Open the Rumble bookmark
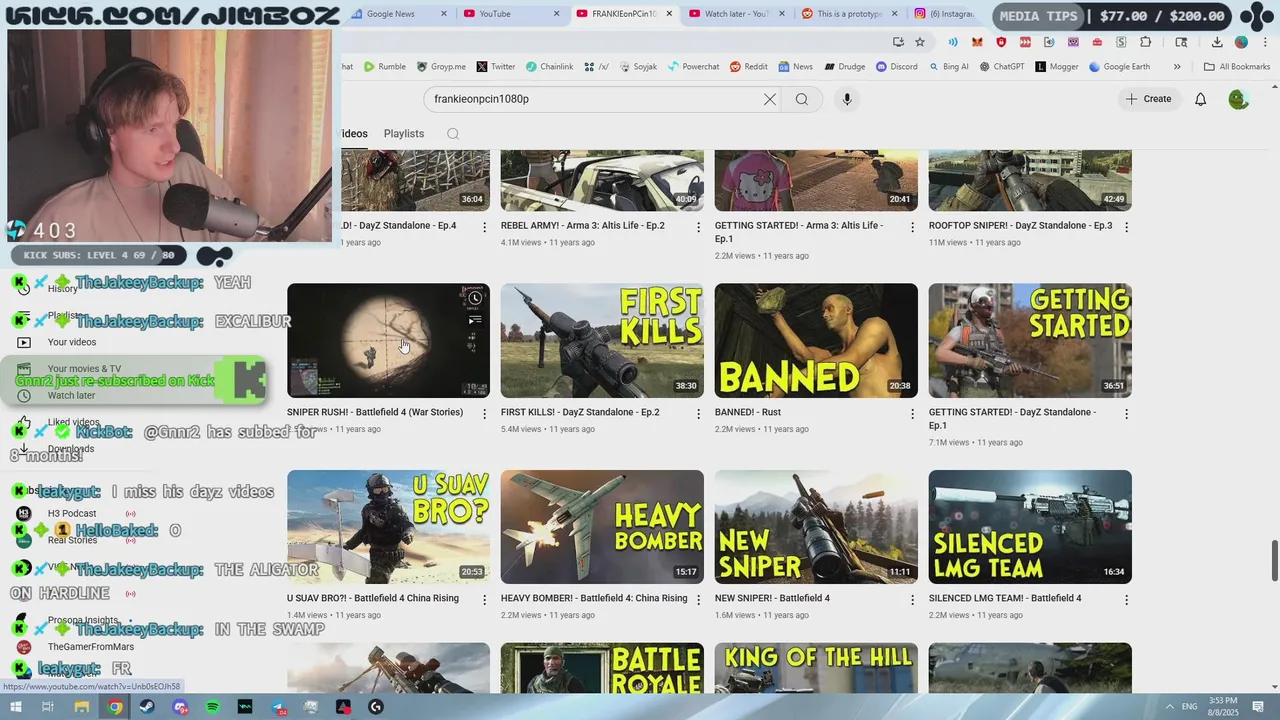1280x720 pixels. pos(385,67)
